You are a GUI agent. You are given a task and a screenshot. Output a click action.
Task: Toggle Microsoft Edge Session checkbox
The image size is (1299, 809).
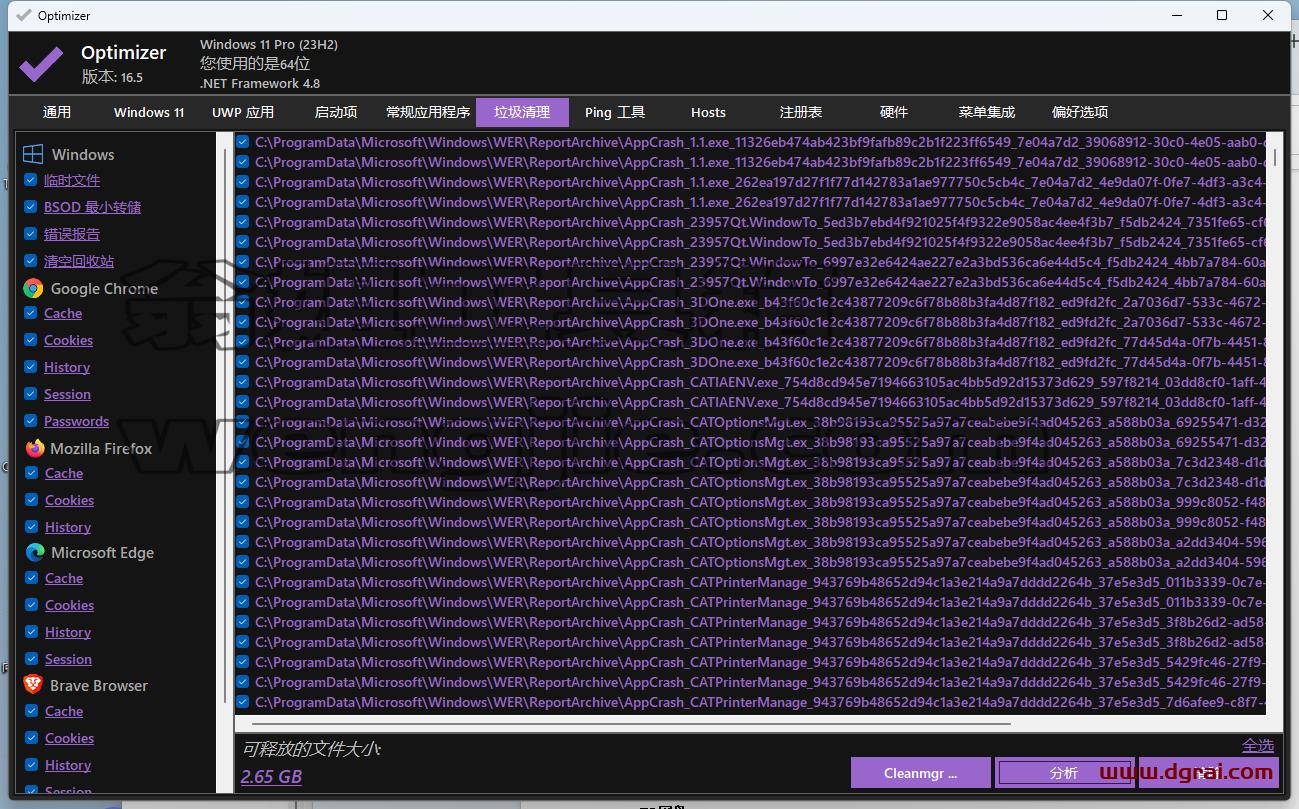click(31, 659)
